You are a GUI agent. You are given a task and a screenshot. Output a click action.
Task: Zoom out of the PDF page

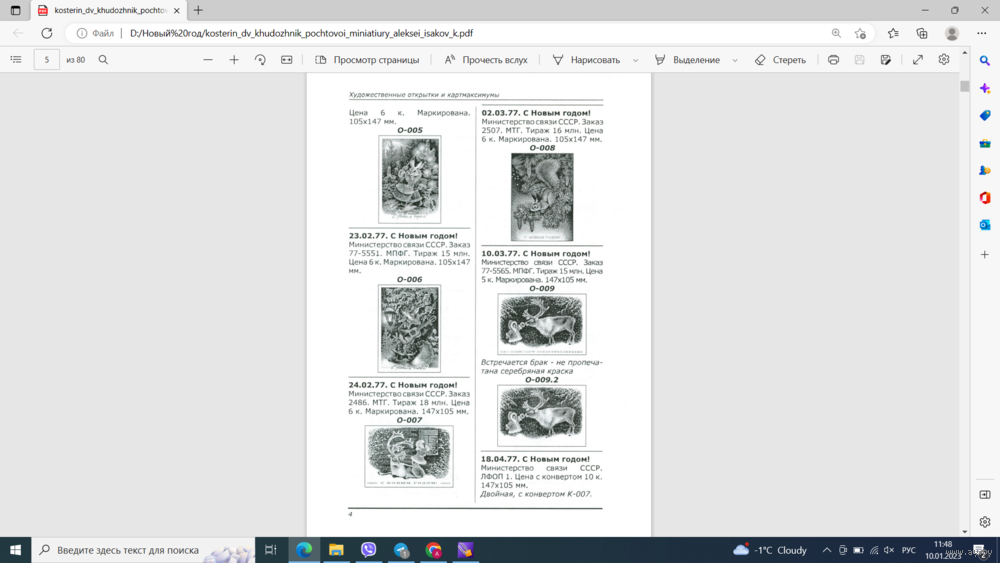click(208, 59)
